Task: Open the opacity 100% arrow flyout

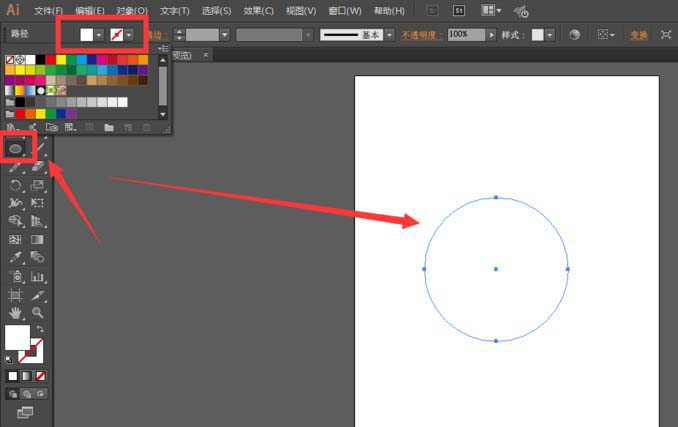Action: pos(491,35)
